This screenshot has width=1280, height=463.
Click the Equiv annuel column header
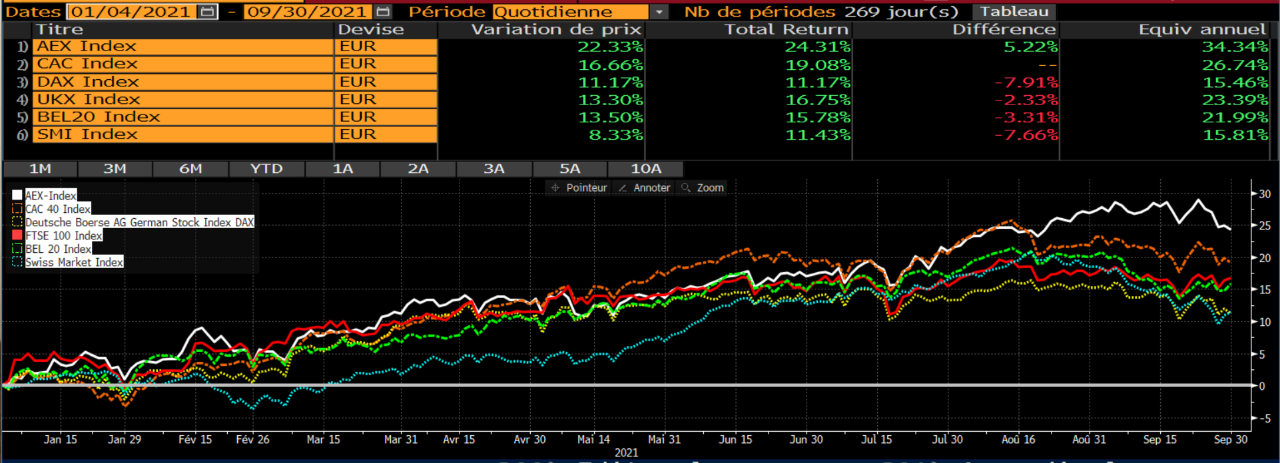1167,30
